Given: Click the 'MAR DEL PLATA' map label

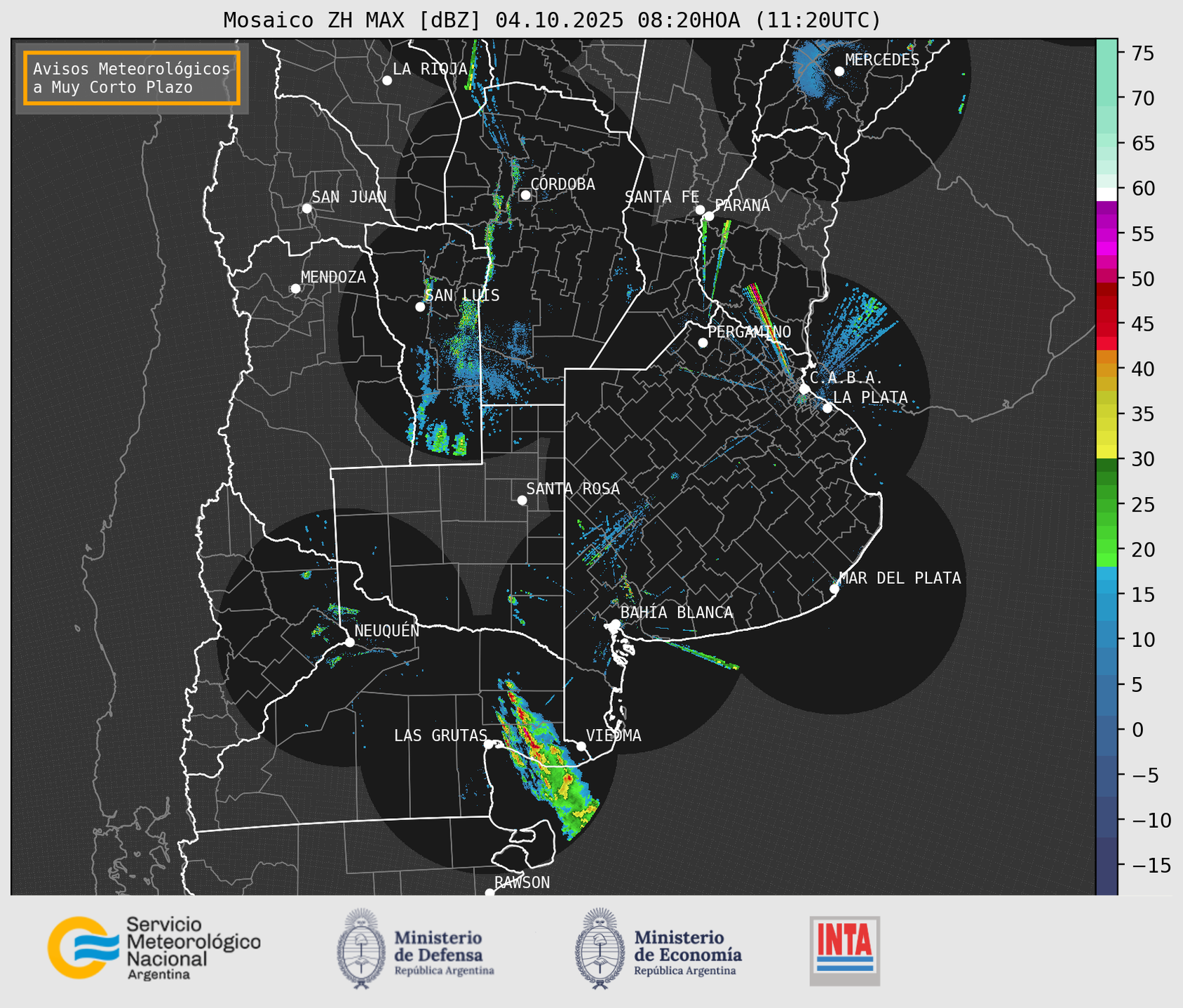Looking at the screenshot, I should (900, 578).
